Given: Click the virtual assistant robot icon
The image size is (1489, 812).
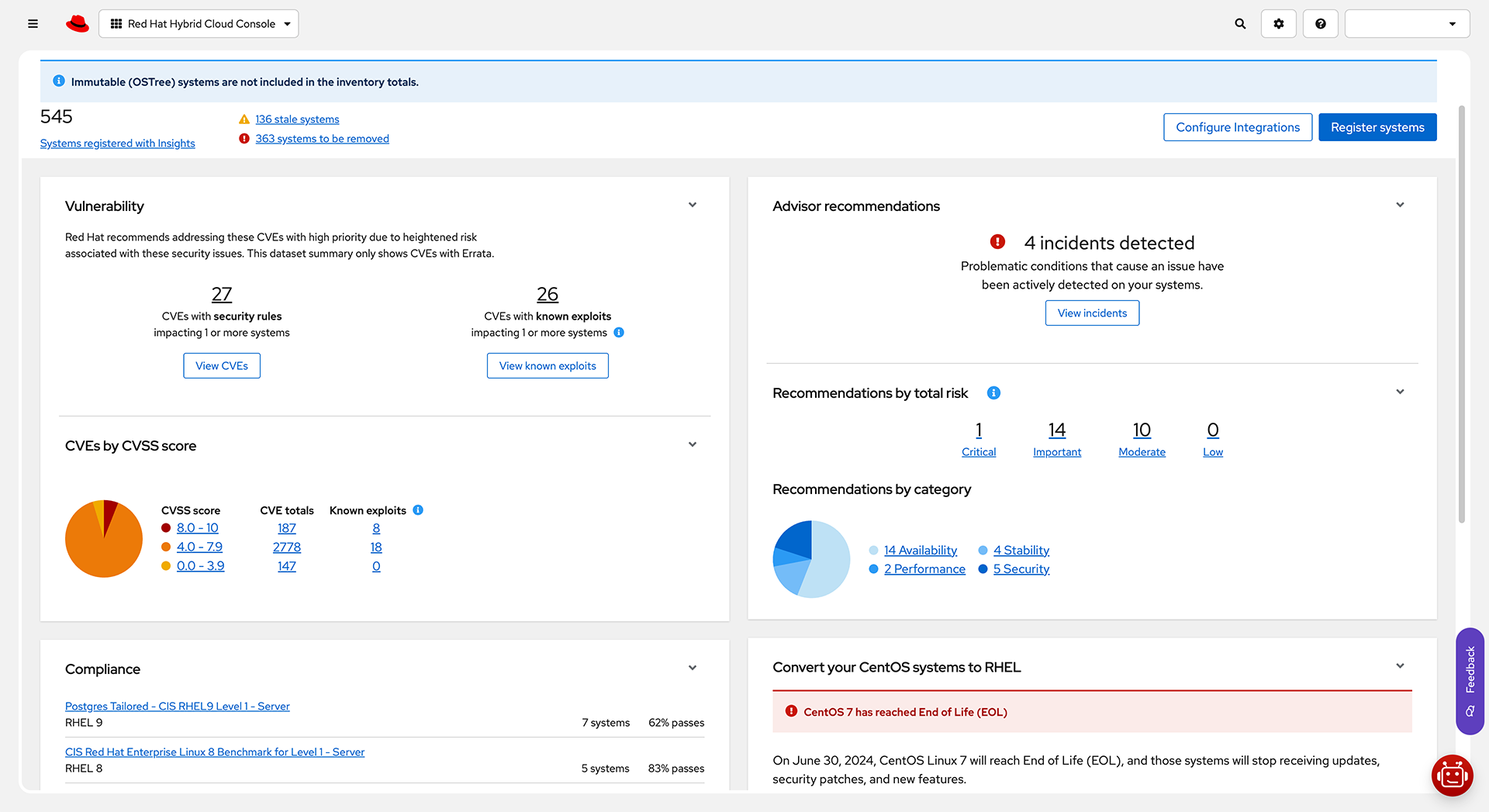Looking at the screenshot, I should coord(1452,775).
